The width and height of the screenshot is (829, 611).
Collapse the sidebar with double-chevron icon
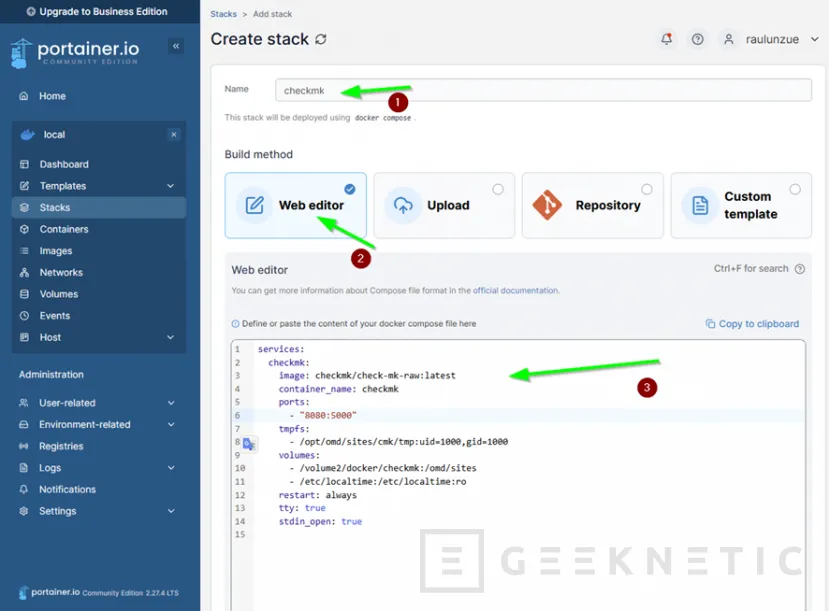pos(176,46)
